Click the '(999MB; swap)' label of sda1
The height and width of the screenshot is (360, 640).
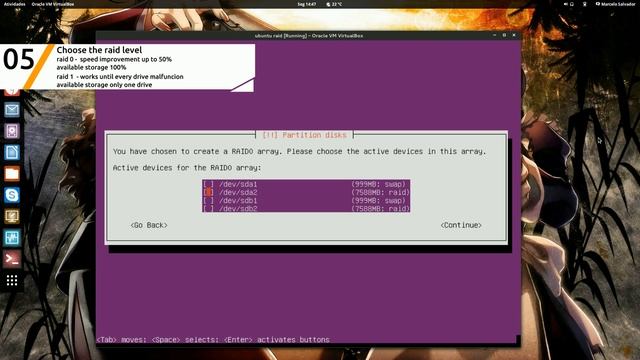[379, 184]
